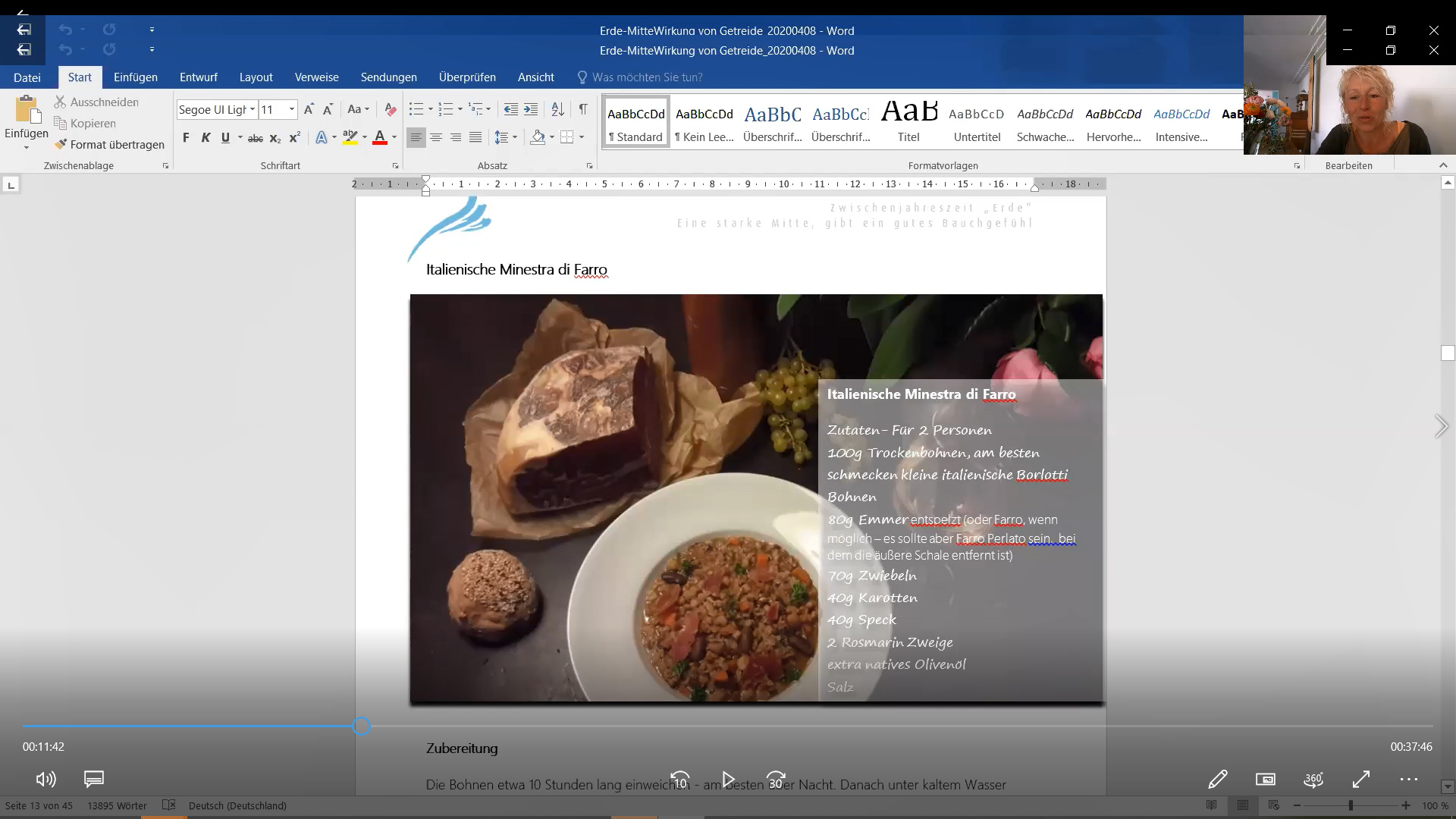Screen dimensions: 1456x819
Task: Skip forward 30 seconds in the video
Action: pos(776,780)
